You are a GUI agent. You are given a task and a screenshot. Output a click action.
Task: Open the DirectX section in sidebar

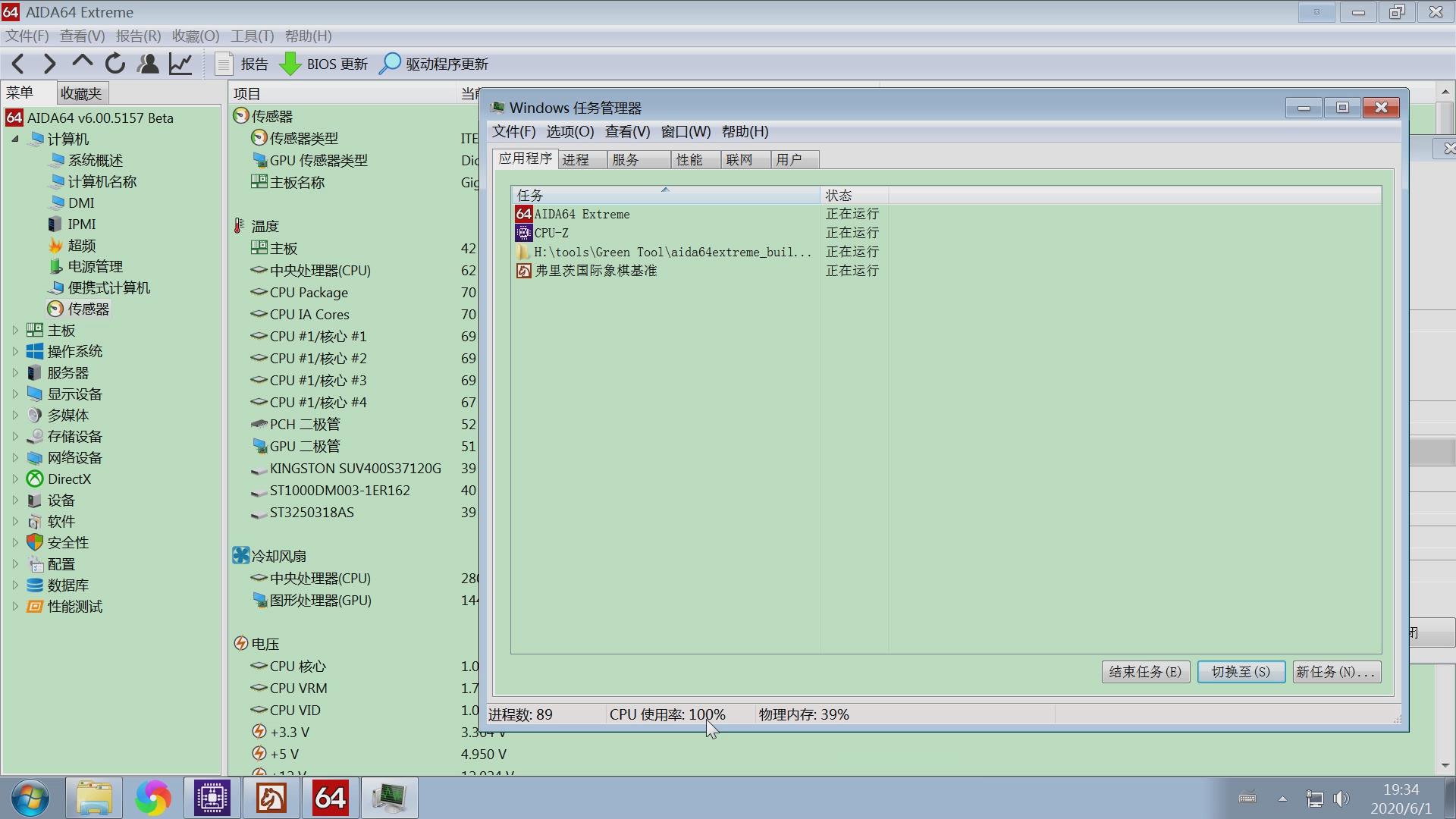(68, 479)
